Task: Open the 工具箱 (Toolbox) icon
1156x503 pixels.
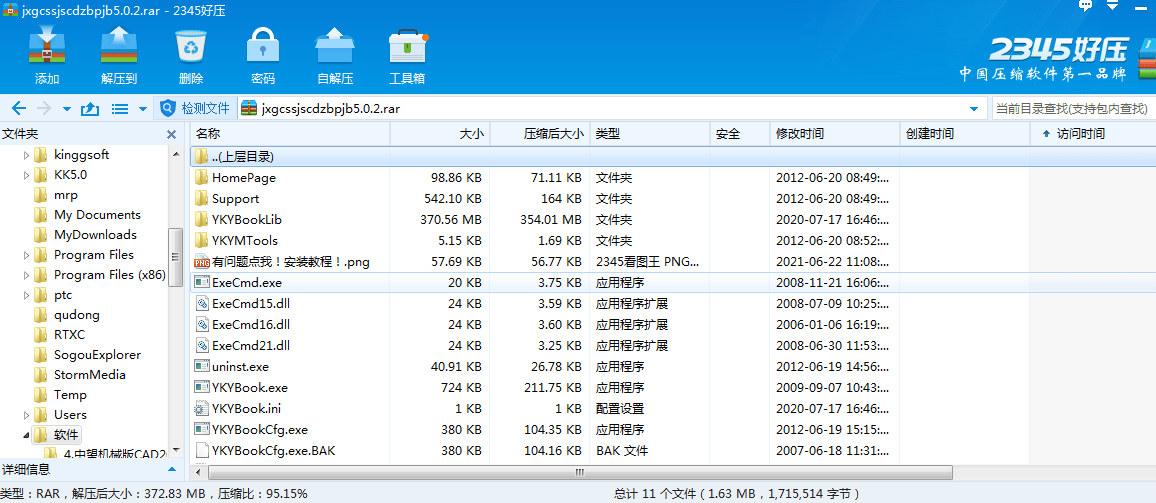Action: (408, 46)
